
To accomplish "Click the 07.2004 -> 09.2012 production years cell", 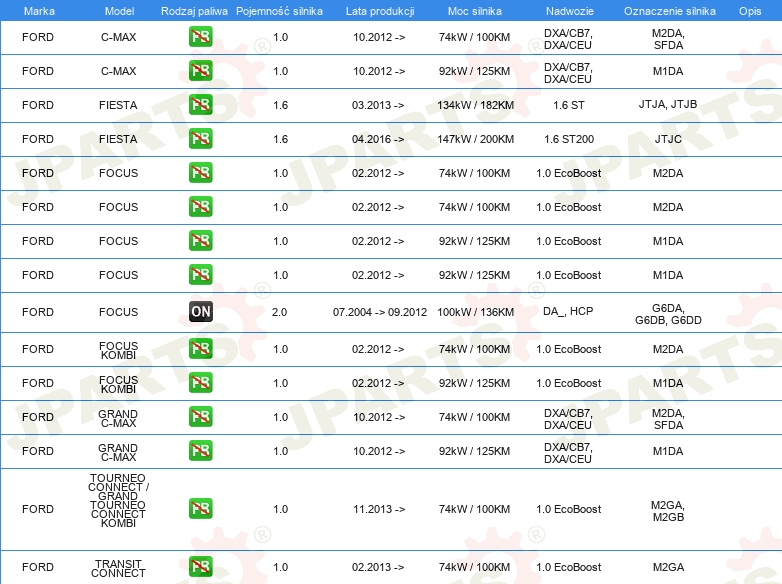I will [379, 312].
